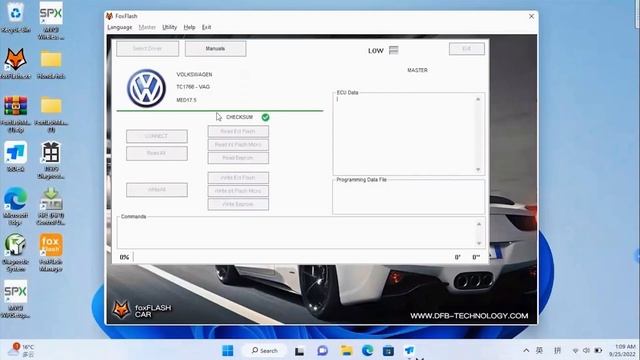The height and width of the screenshot is (360, 640).
Task: Click the TC1766 - VAG text
Action: [x=193, y=87]
